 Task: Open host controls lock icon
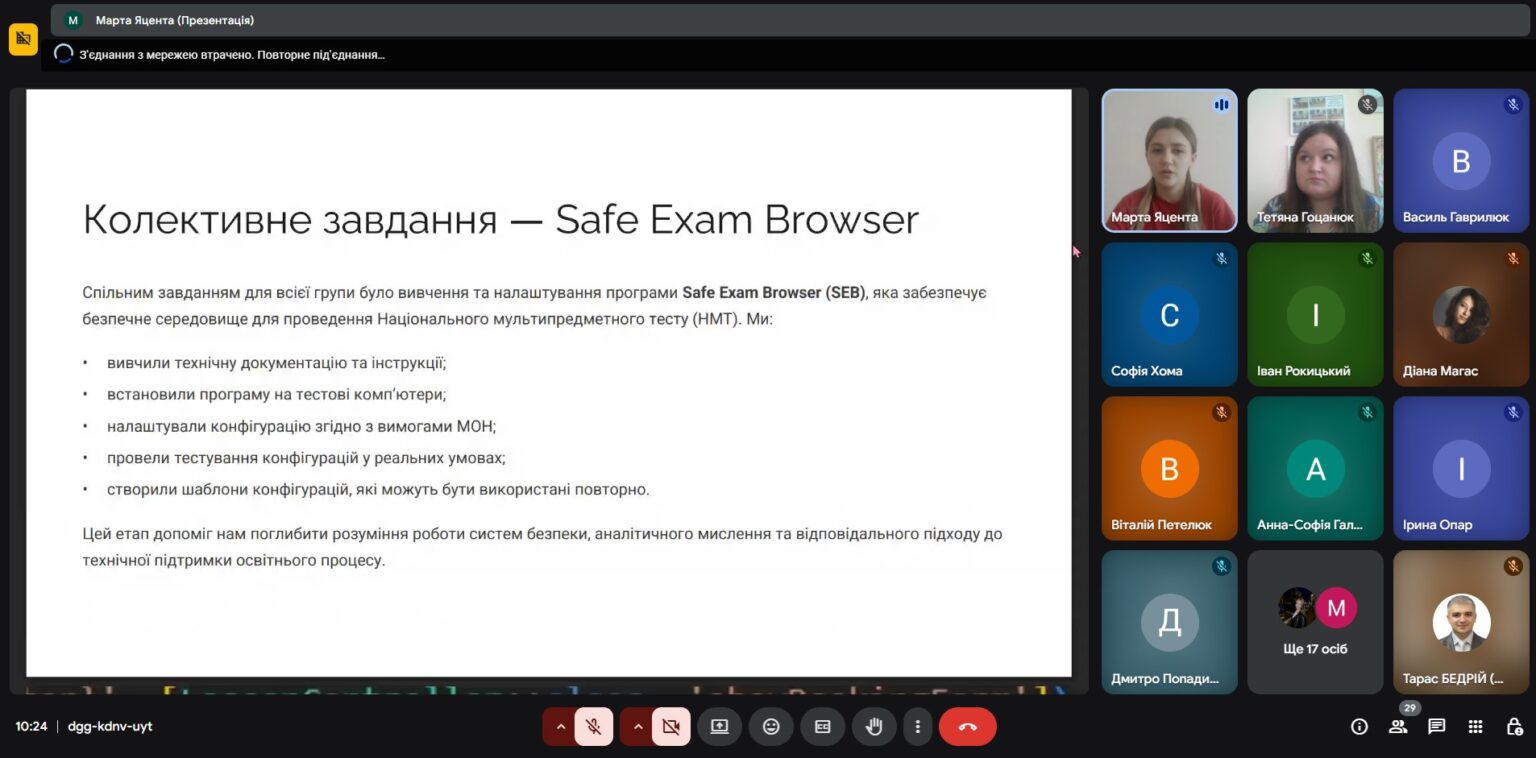[1514, 727]
